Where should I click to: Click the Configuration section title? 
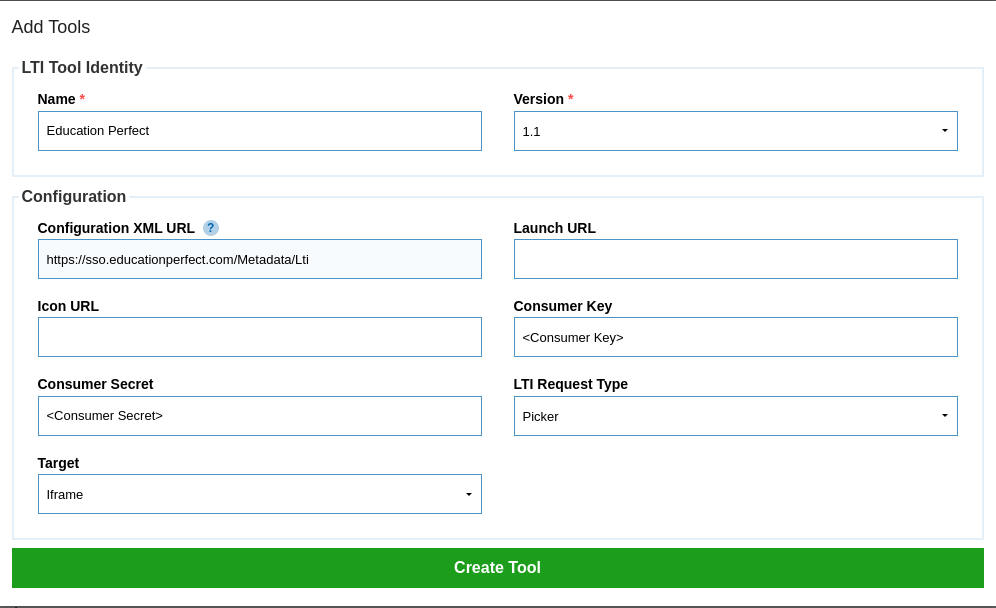click(74, 196)
